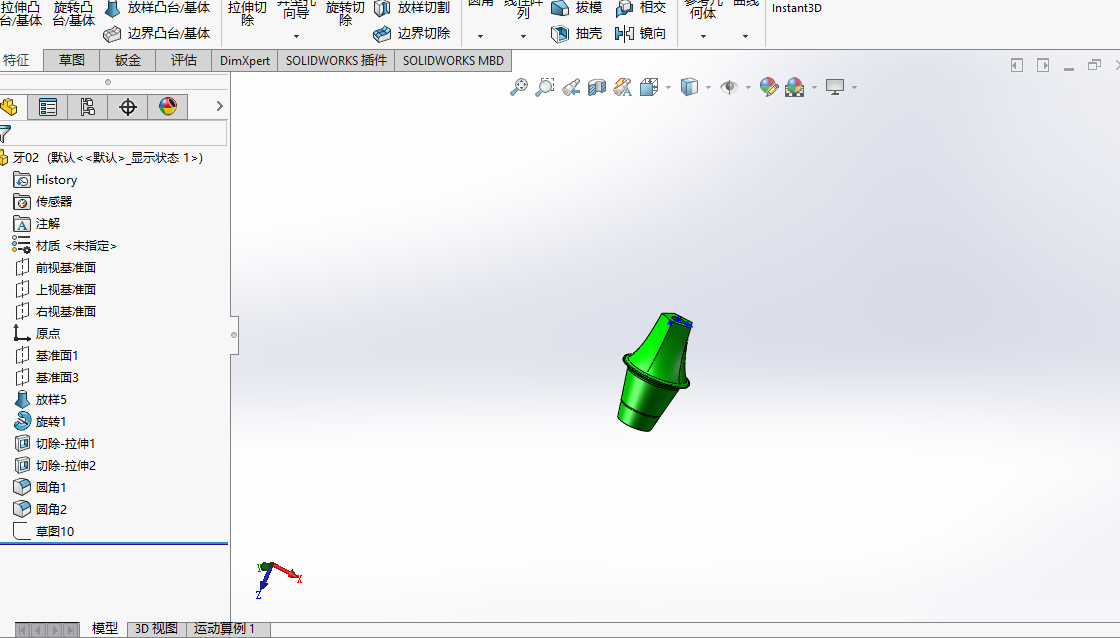Select the green 3D model body

tap(654, 372)
